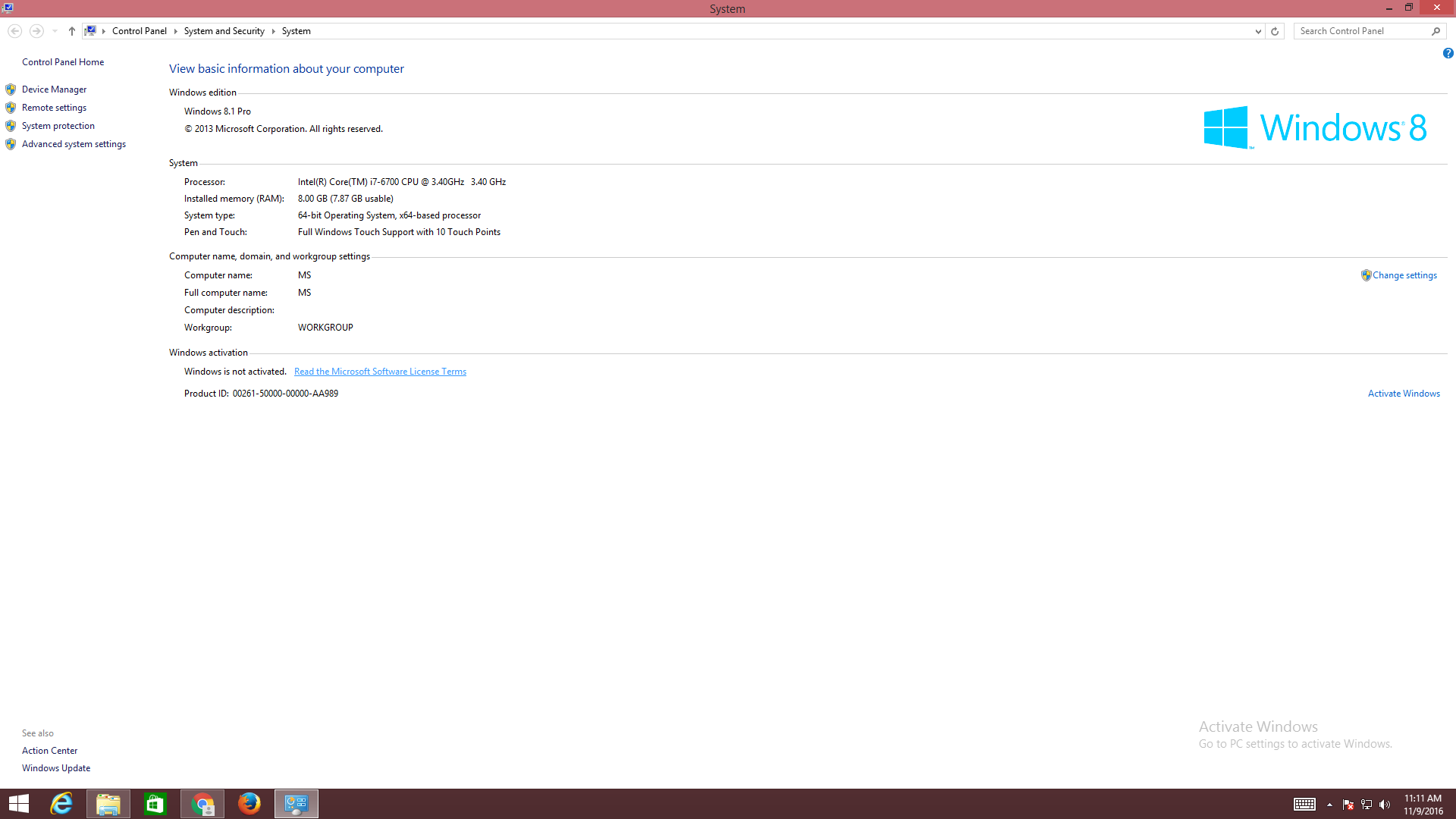Open Device Manager link
Viewport: 1456px width, 819px height.
[54, 89]
